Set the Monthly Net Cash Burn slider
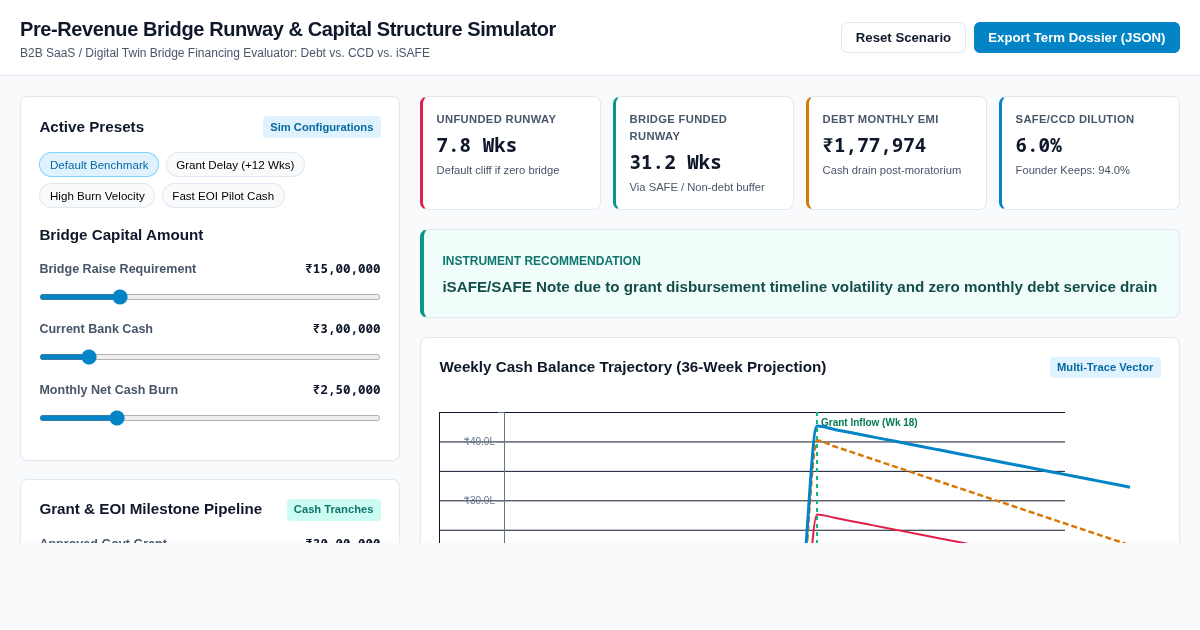This screenshot has height=630, width=1200. click(210, 418)
